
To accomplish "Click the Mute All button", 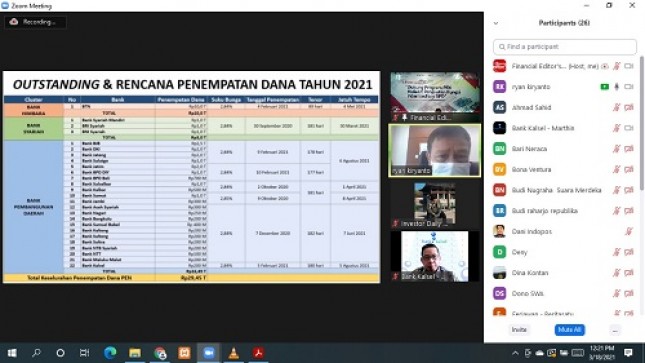I will pos(569,330).
